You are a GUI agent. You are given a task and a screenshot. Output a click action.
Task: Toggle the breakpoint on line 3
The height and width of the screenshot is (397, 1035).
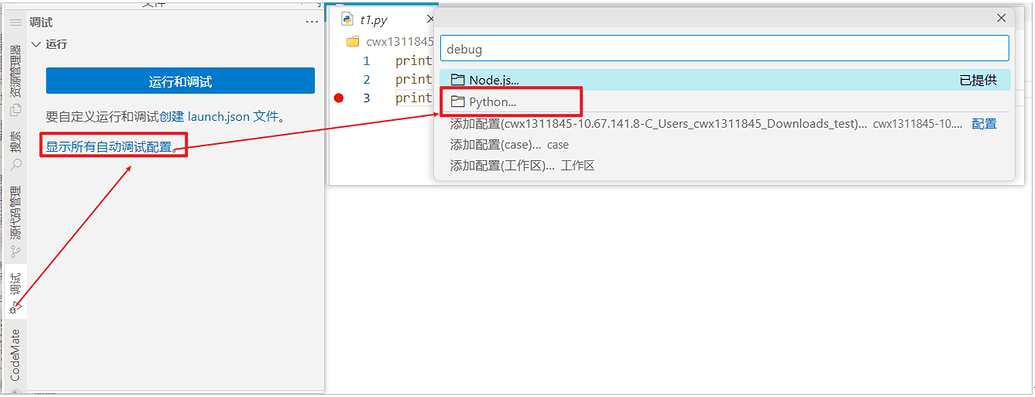coord(339,98)
